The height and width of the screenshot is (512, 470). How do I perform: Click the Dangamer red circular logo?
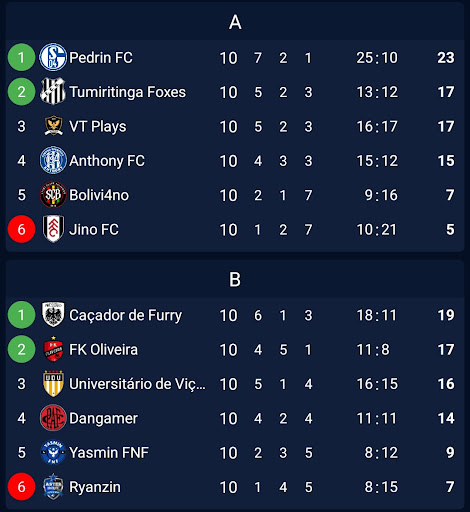point(53,418)
